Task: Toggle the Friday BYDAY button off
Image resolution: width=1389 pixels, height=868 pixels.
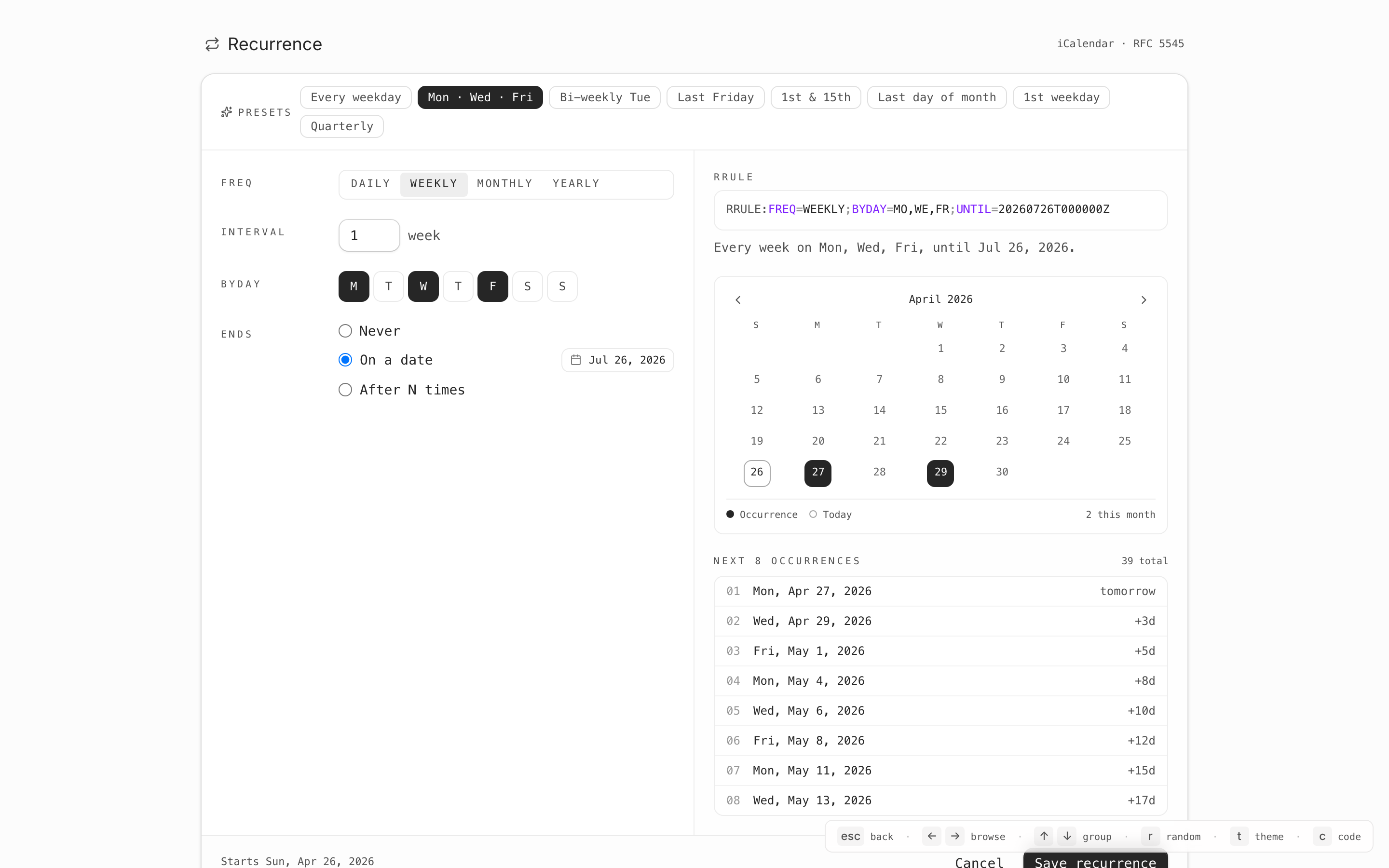Action: coord(492,286)
